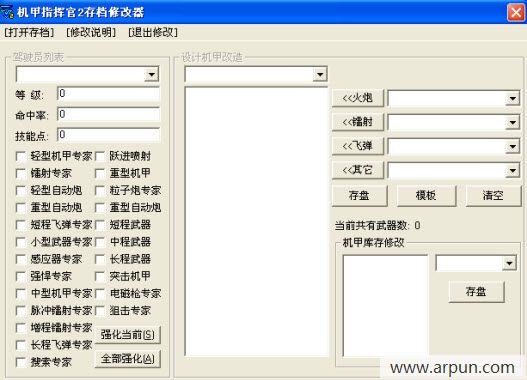Focus the 等级 level input field
Image resolution: width=527 pixels, height=380 pixels.
[109, 94]
